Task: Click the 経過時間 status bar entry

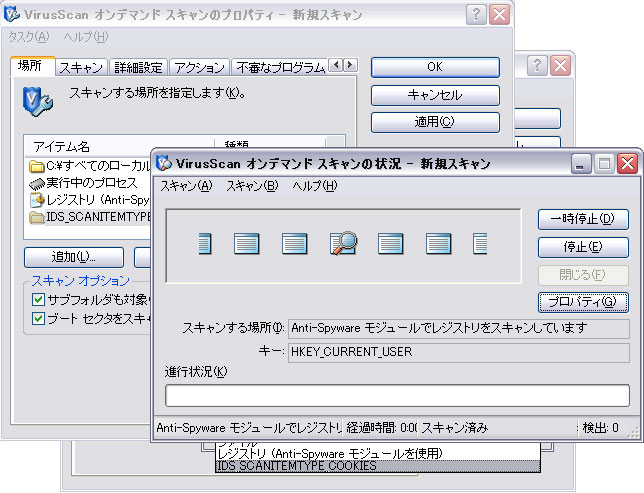Action: tap(381, 428)
